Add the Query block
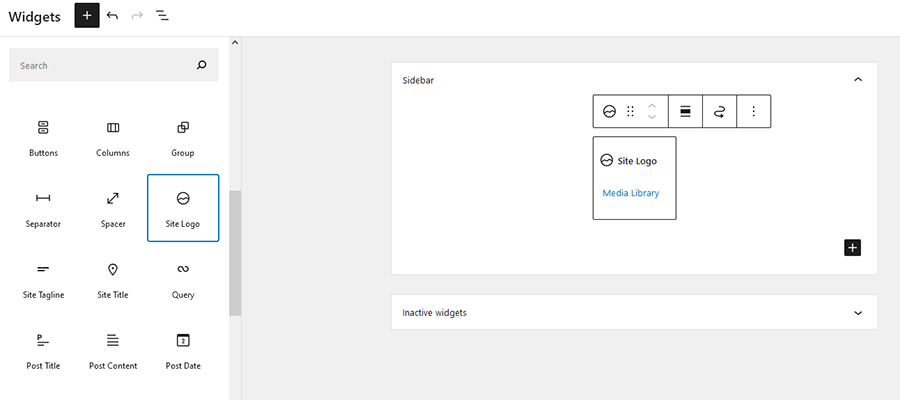This screenshot has height=400, width=900. click(x=183, y=280)
